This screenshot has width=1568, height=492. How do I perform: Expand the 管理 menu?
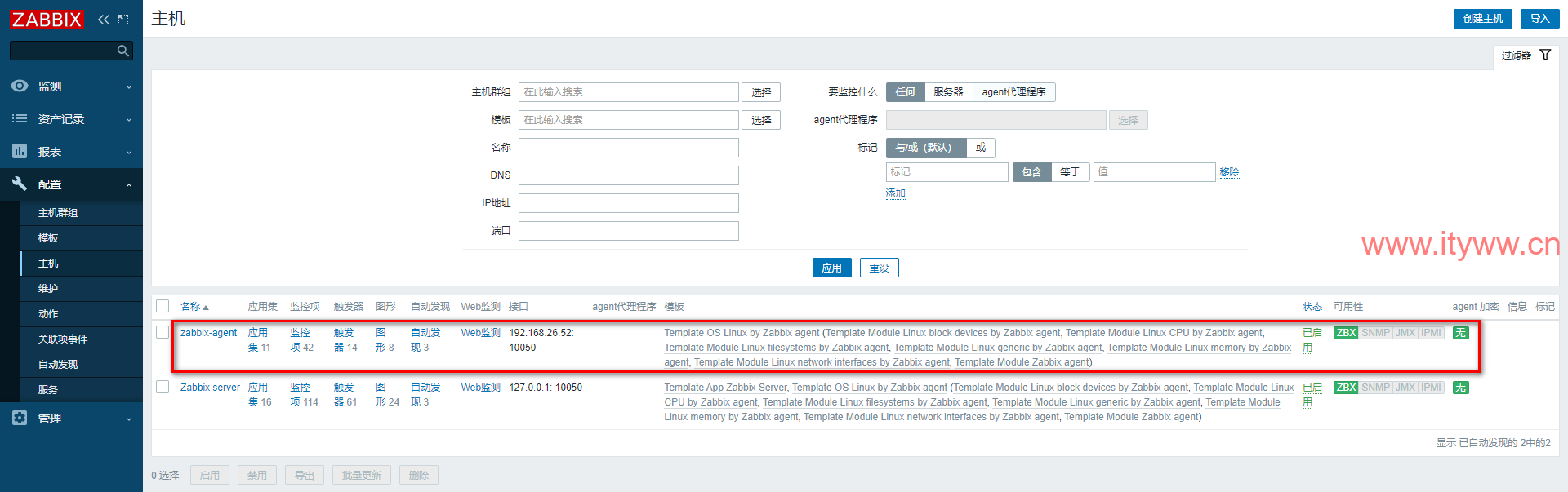coord(71,418)
